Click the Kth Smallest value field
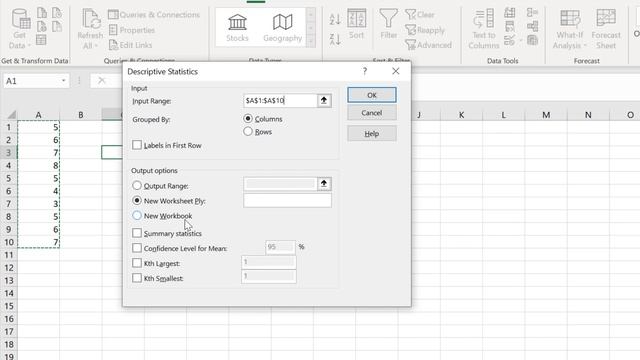Screen dimensions: 640x360 [269, 276]
